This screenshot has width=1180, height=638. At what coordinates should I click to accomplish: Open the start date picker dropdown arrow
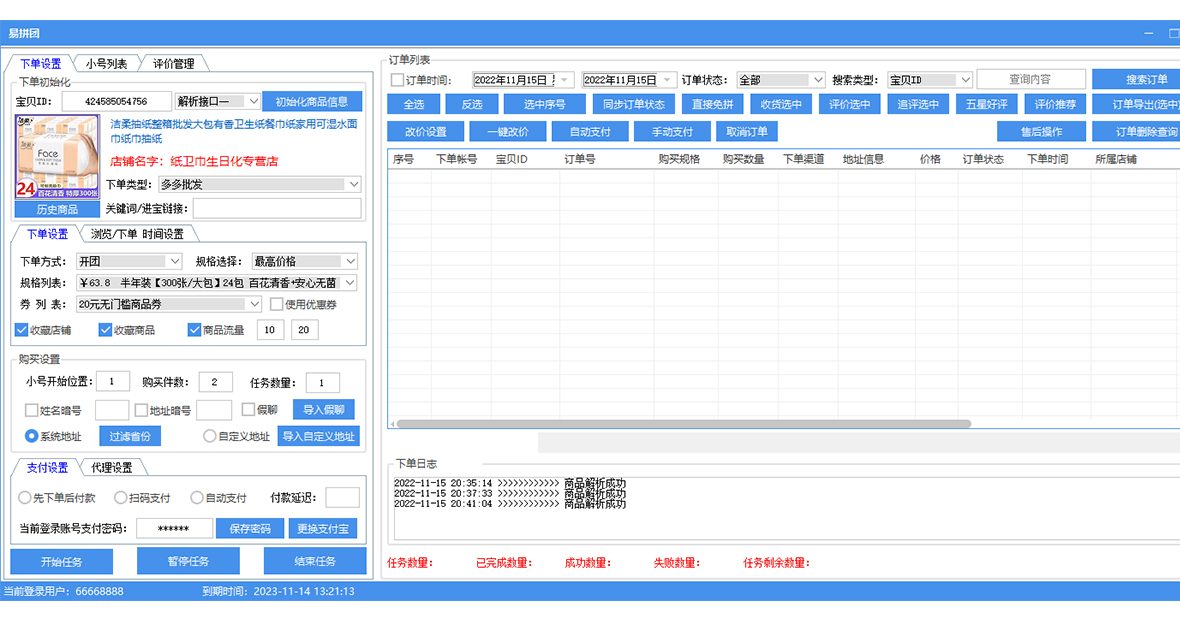coord(565,80)
